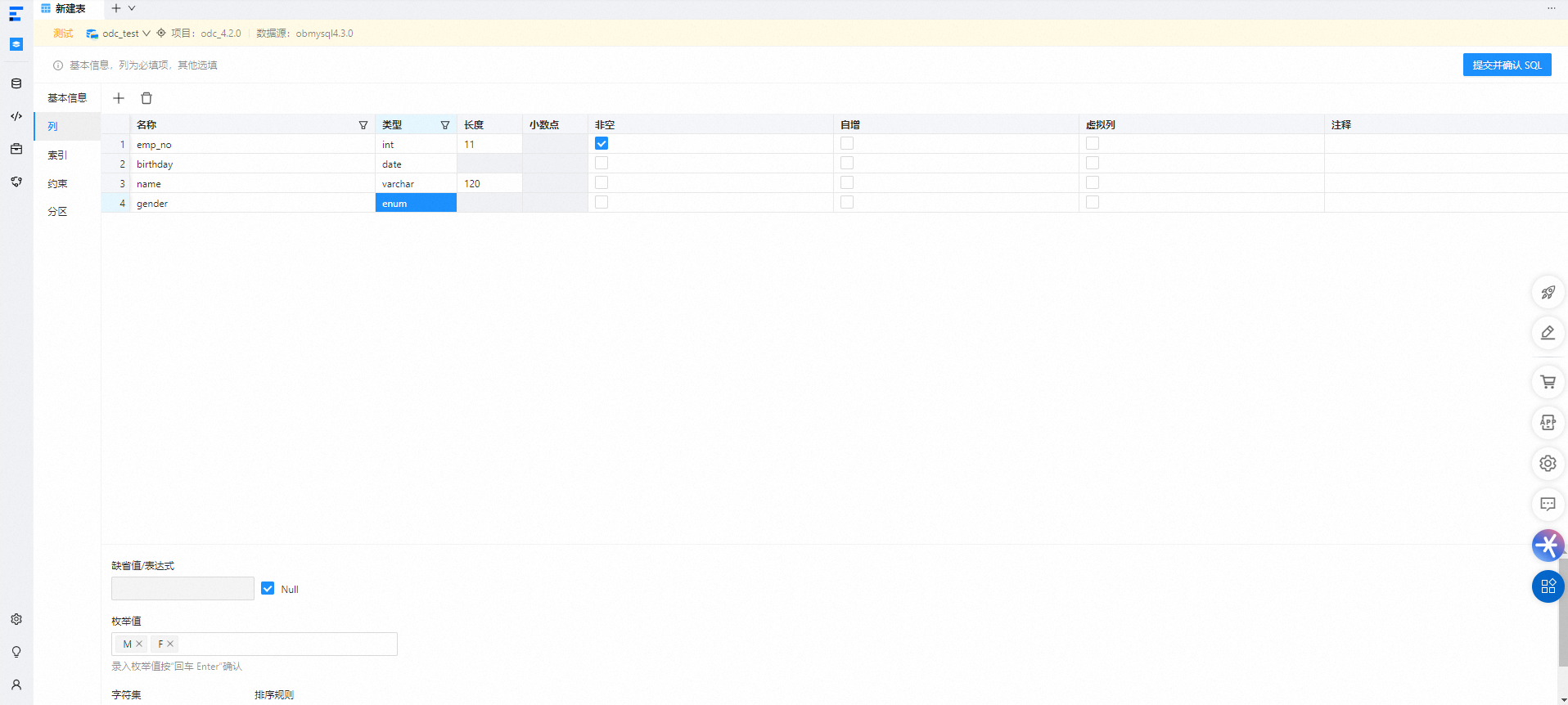Click the name column filter icon
The height and width of the screenshot is (705, 1568).
coord(363,125)
